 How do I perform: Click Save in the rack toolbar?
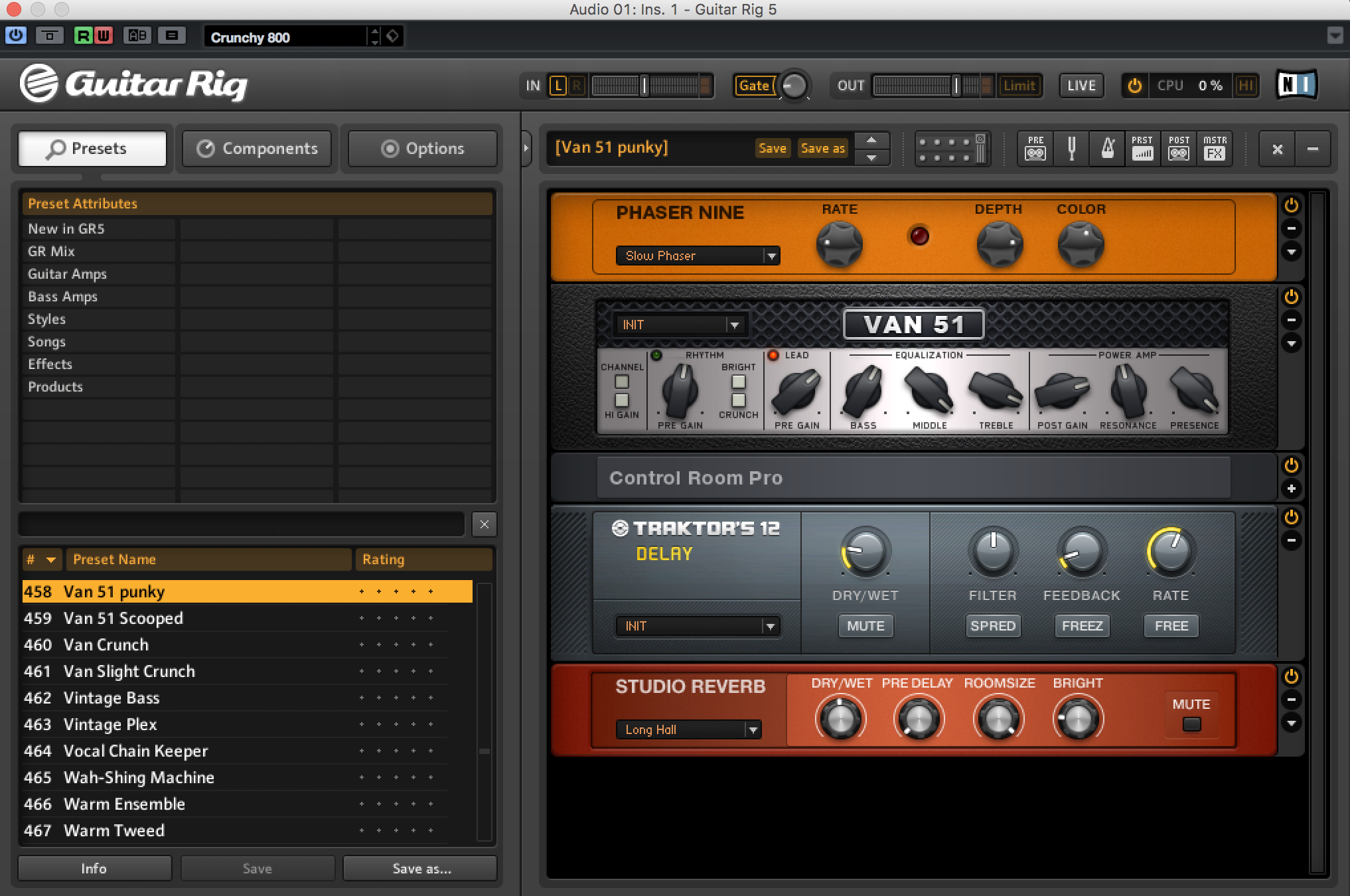click(x=772, y=148)
